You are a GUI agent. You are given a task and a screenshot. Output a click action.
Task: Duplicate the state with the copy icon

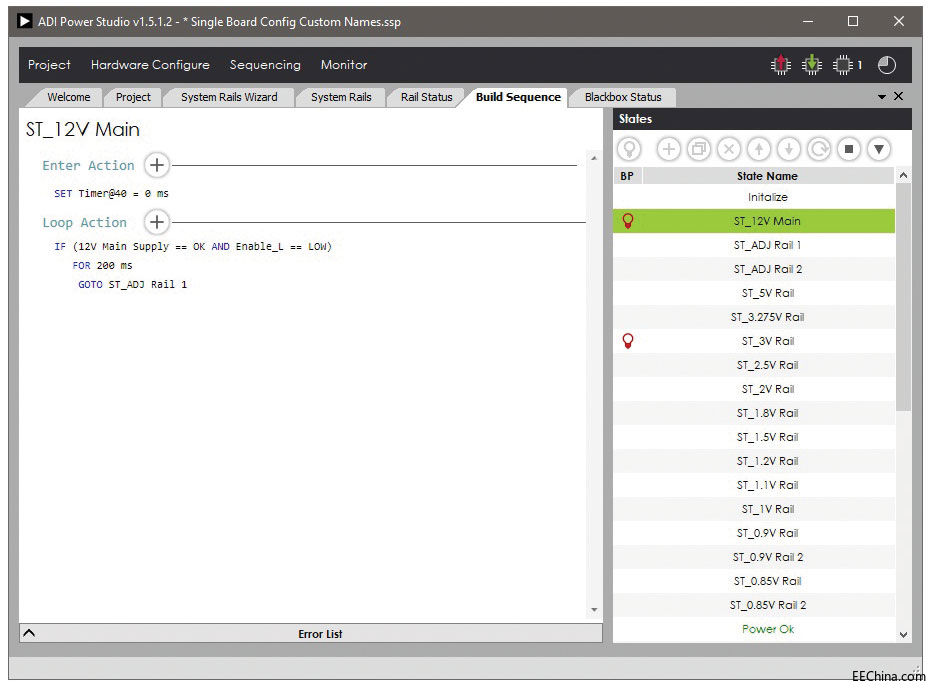click(x=699, y=149)
